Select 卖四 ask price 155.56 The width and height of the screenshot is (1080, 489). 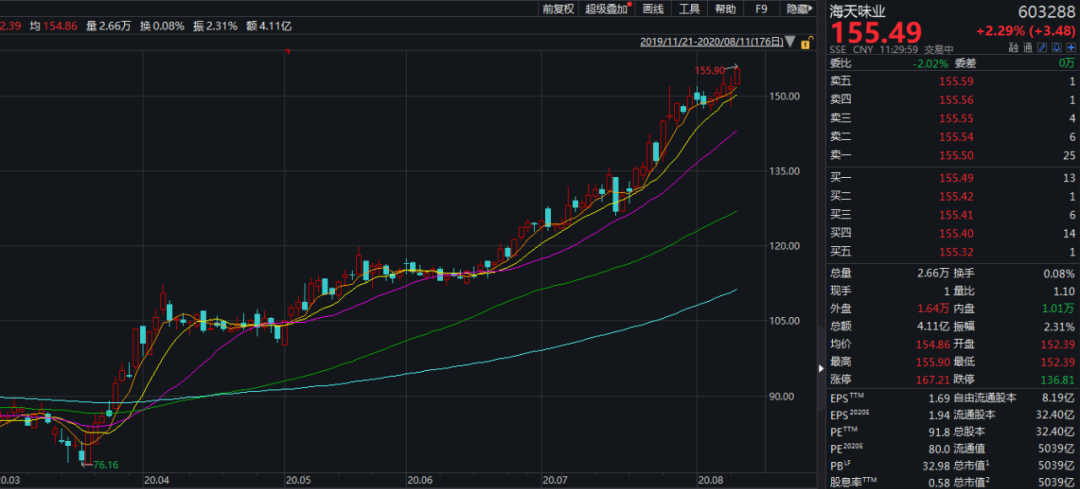point(957,100)
